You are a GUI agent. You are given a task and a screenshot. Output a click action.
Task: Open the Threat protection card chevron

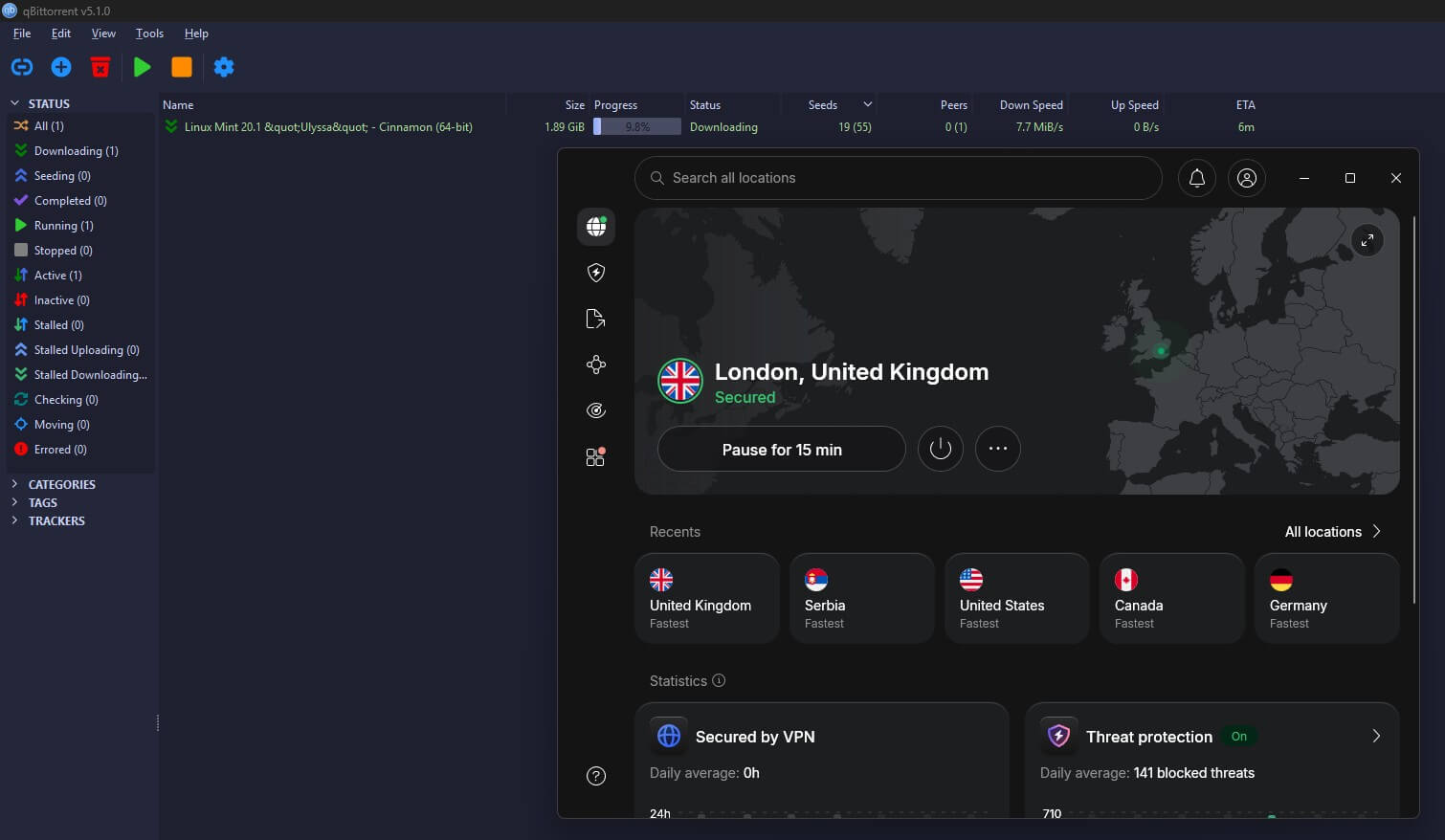click(x=1376, y=736)
